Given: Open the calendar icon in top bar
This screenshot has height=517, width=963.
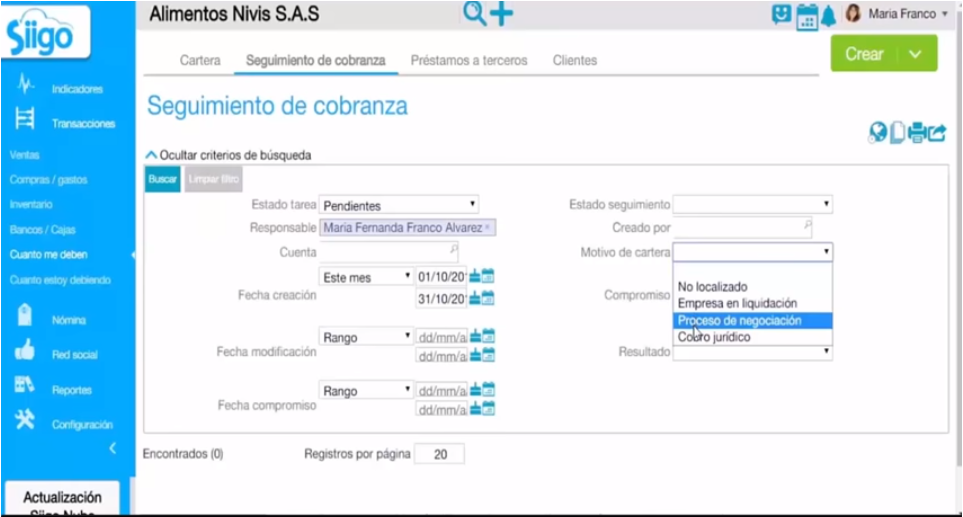Looking at the screenshot, I should point(807,17).
